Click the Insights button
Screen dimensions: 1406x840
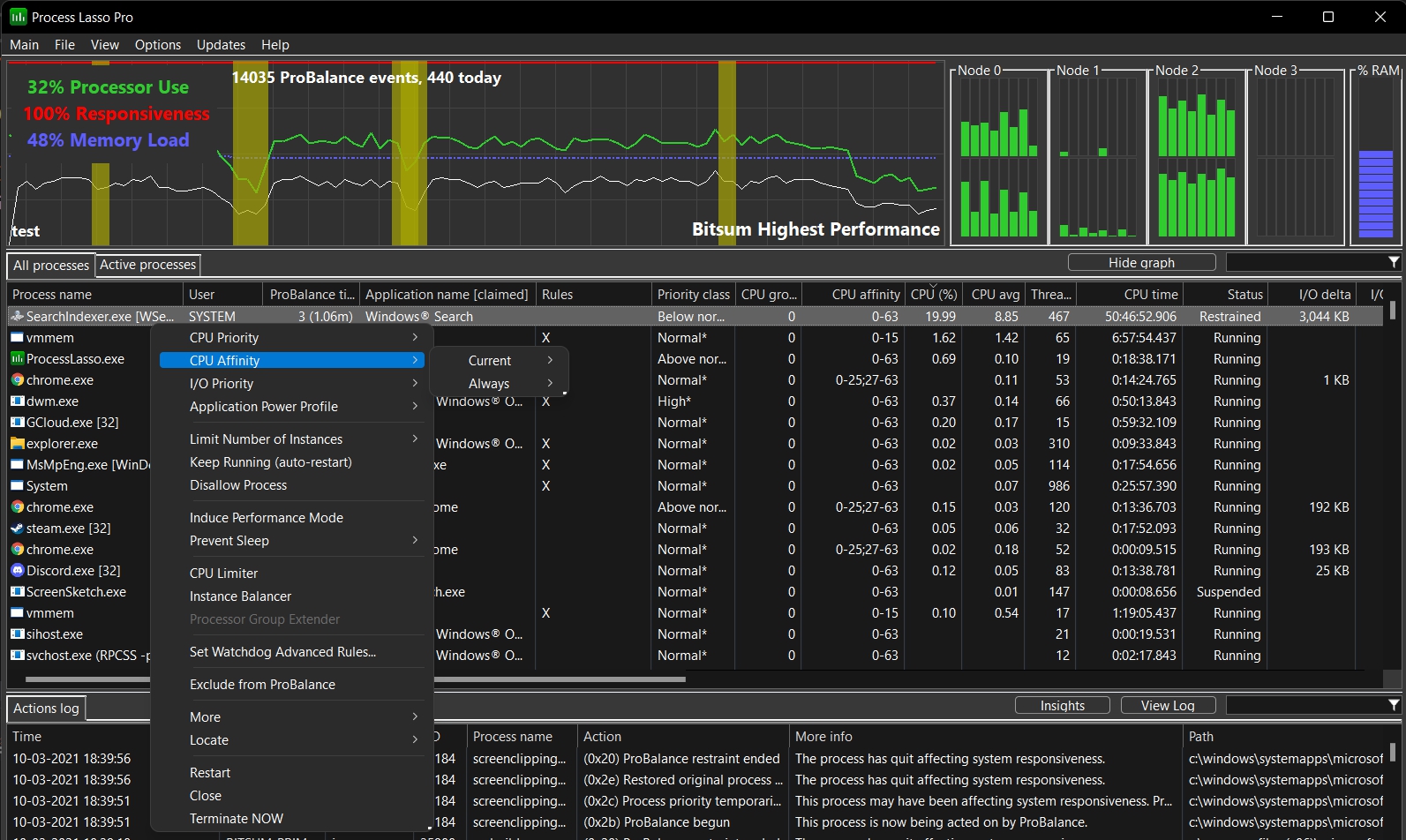click(1062, 705)
